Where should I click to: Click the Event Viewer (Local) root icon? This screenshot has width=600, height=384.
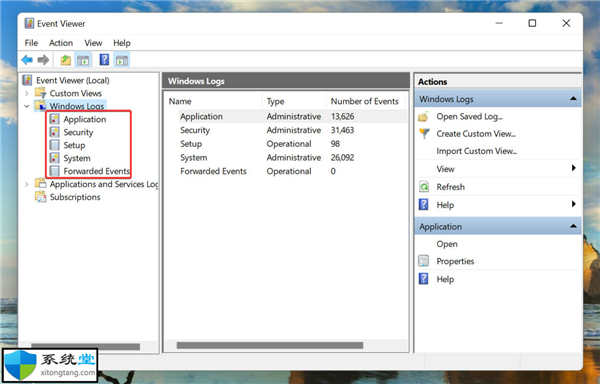(27, 80)
